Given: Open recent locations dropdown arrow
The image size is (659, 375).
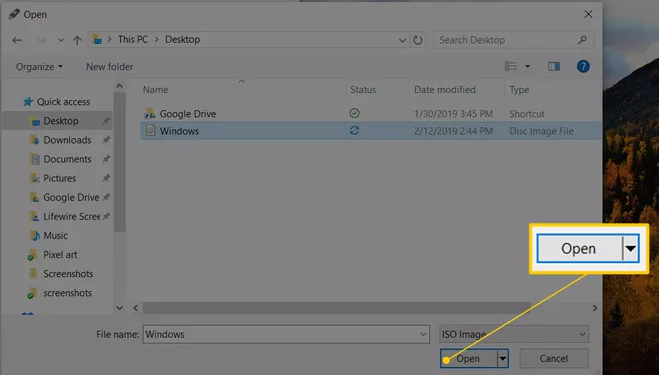Looking at the screenshot, I should (61, 40).
